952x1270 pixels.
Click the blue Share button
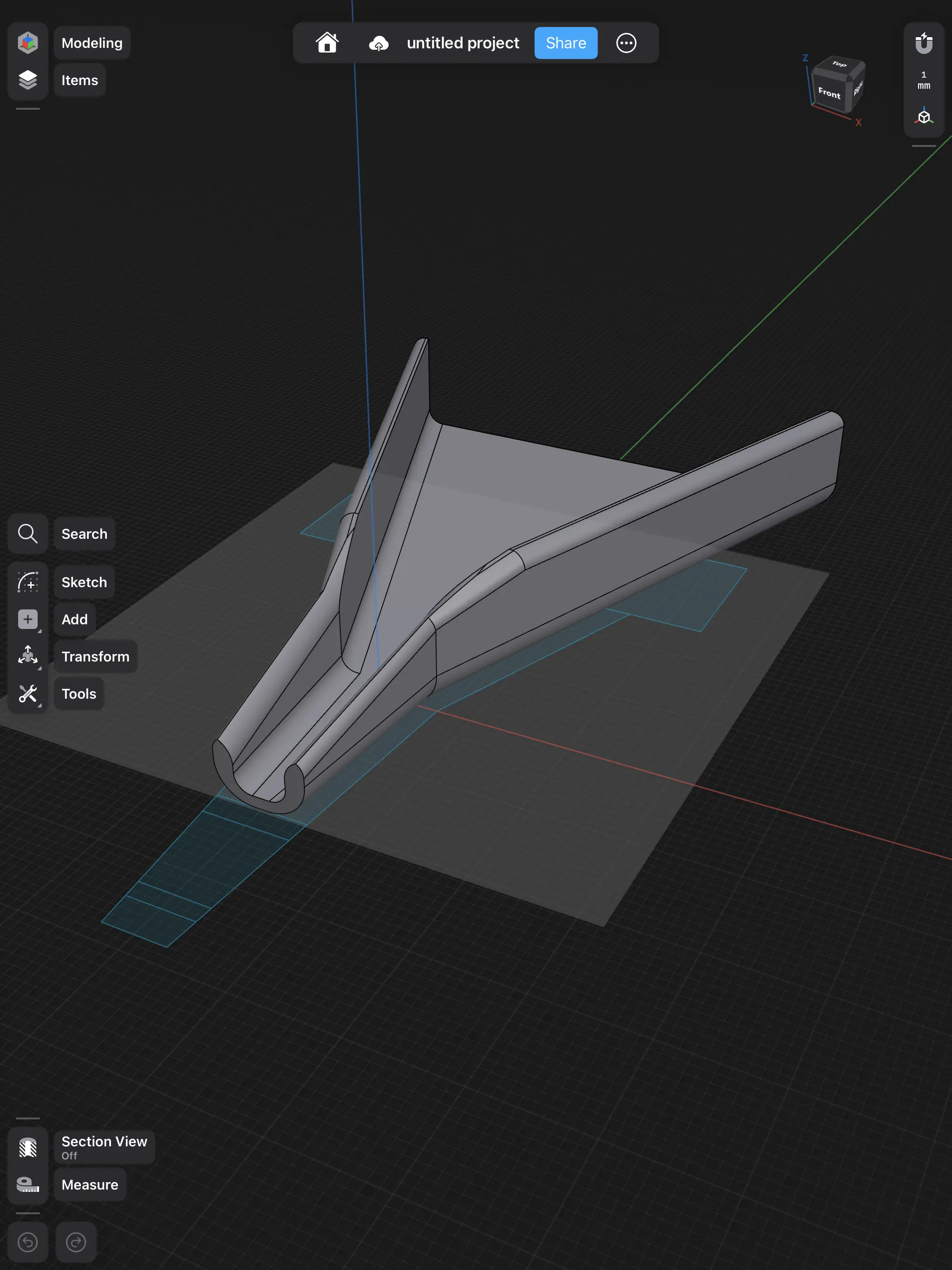566,43
